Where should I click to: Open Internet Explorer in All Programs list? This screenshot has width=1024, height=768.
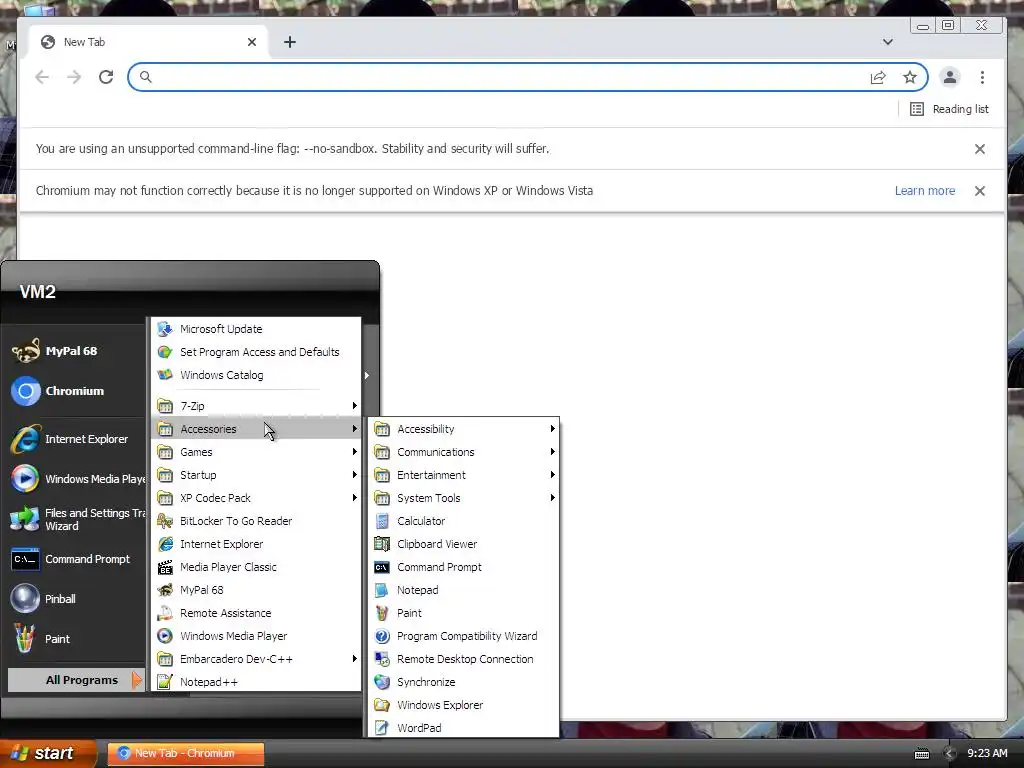[x=256, y=544]
